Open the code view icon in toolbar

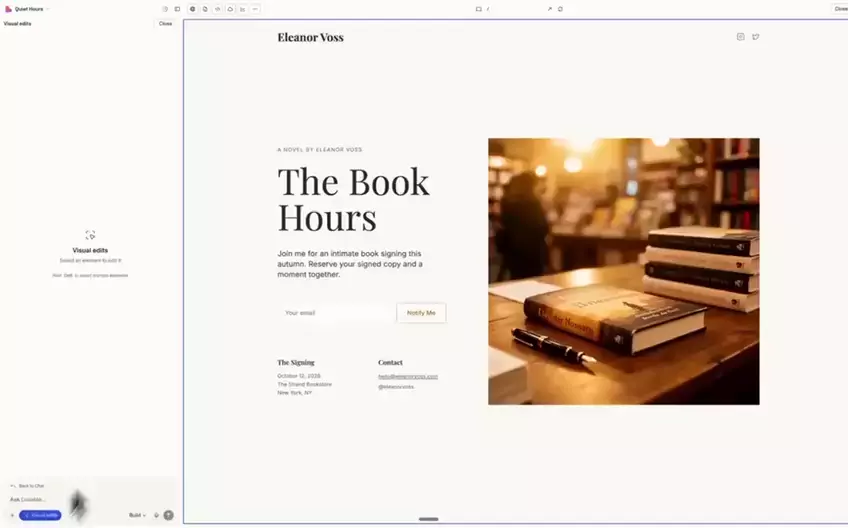pyautogui.click(x=217, y=9)
